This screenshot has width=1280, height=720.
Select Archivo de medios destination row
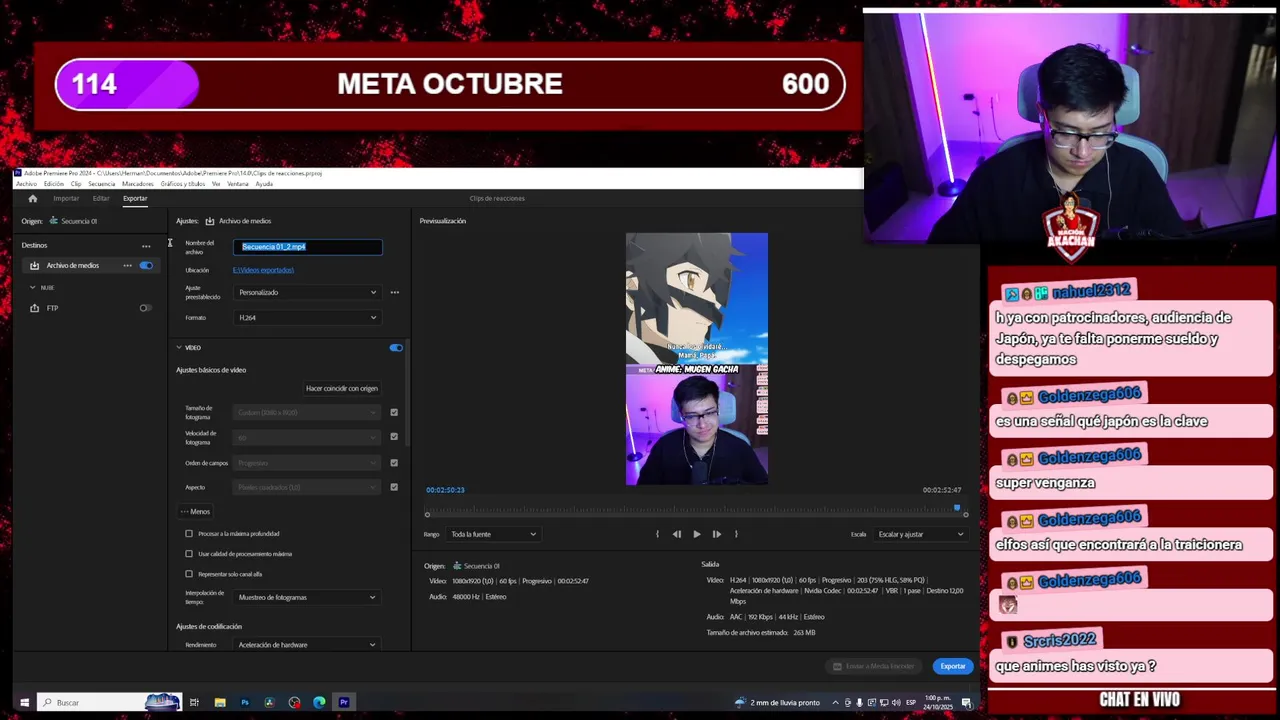tap(90, 265)
